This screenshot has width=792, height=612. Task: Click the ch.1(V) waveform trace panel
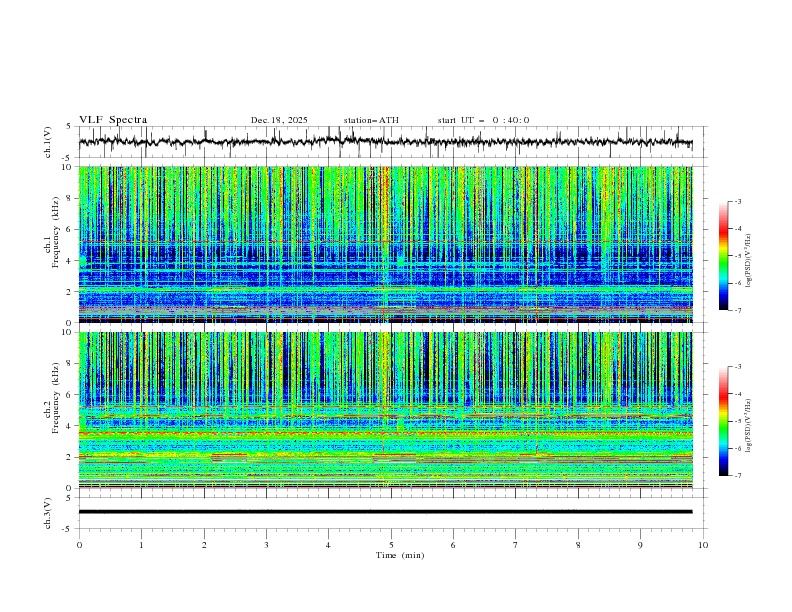[x=390, y=142]
